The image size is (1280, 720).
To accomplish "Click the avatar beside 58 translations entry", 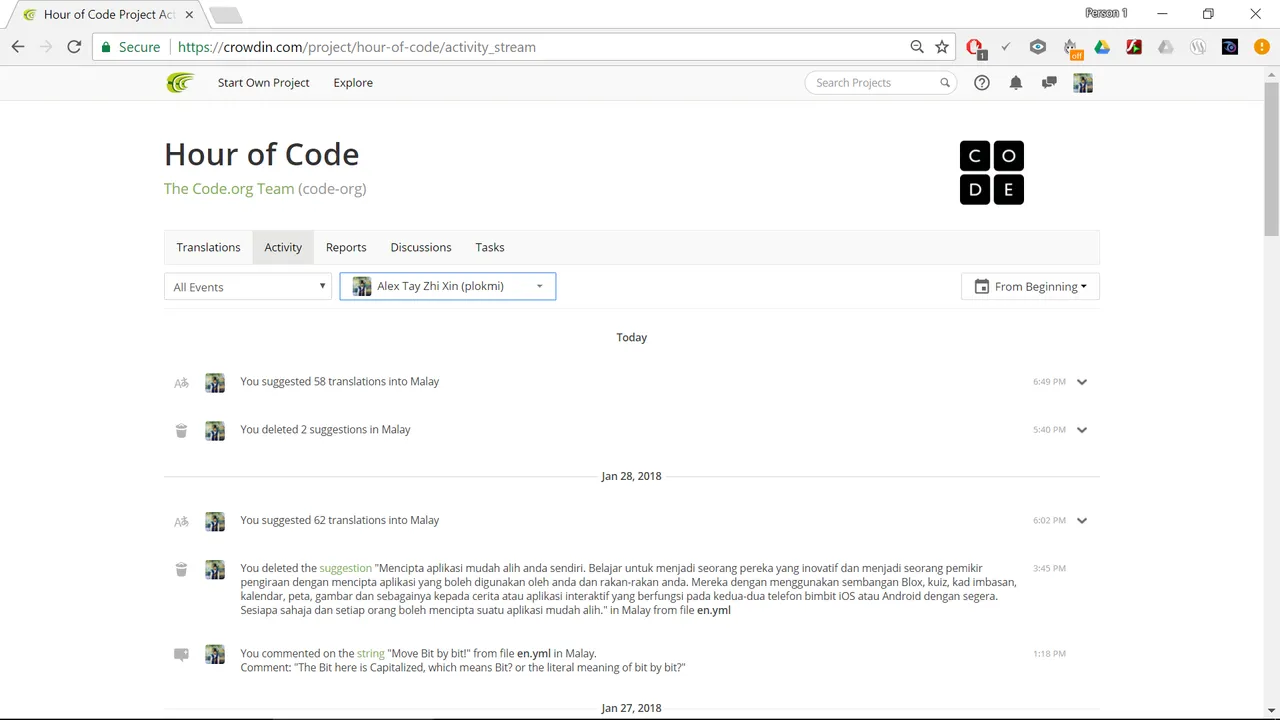I will coord(215,382).
